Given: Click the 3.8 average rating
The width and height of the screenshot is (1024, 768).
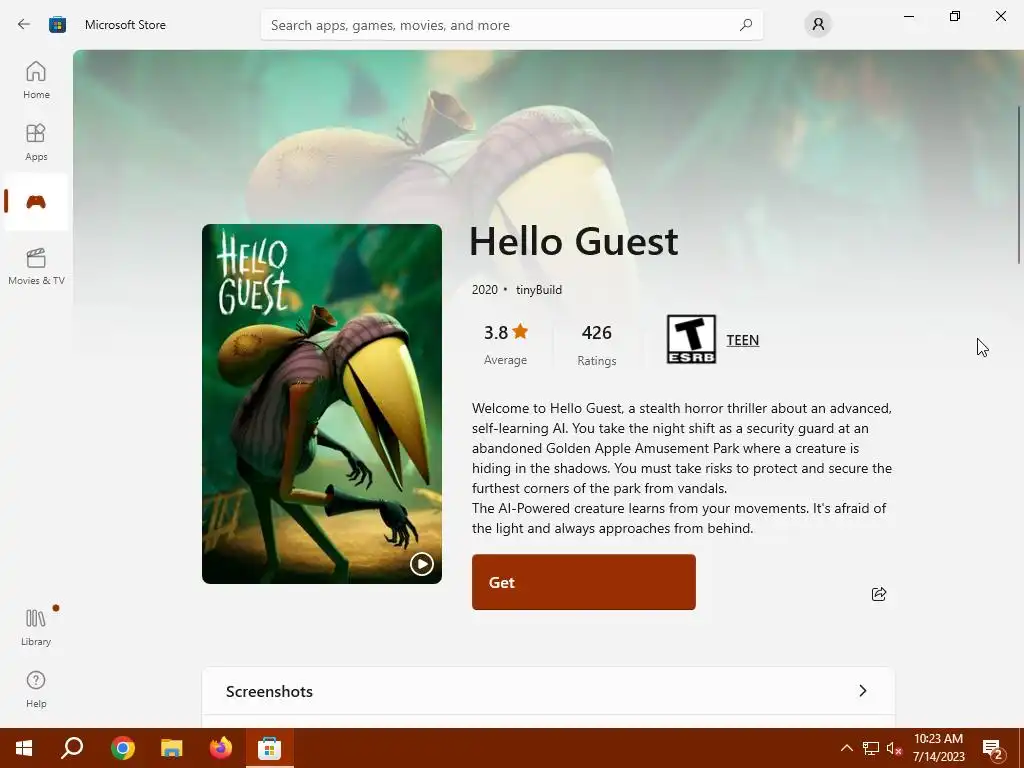Looking at the screenshot, I should tap(505, 344).
